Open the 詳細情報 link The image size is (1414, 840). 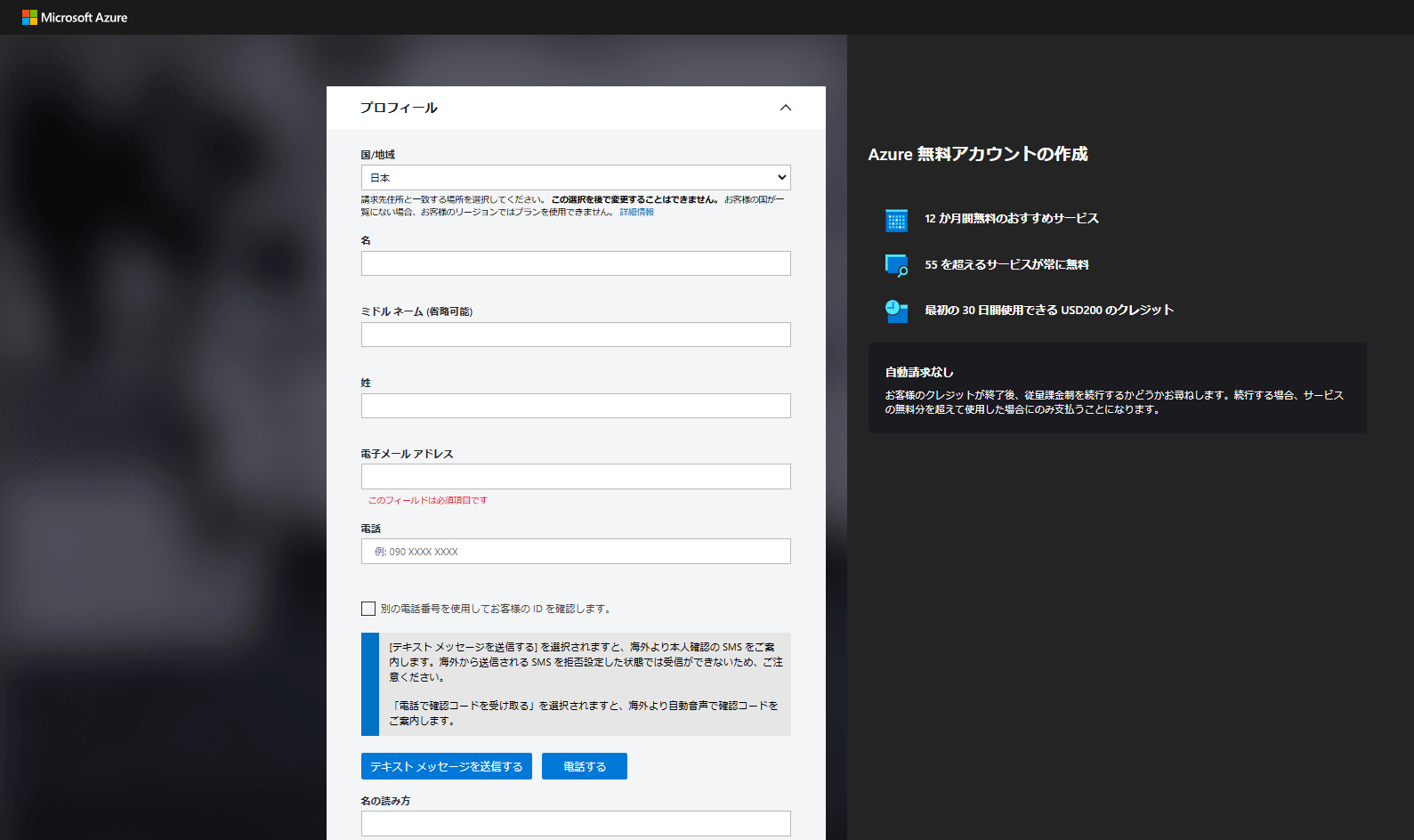637,212
